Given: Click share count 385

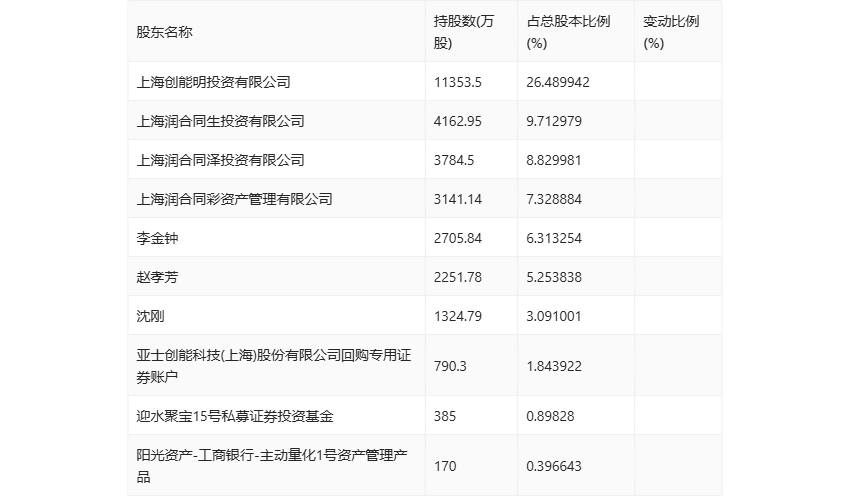Looking at the screenshot, I should coord(445,416).
